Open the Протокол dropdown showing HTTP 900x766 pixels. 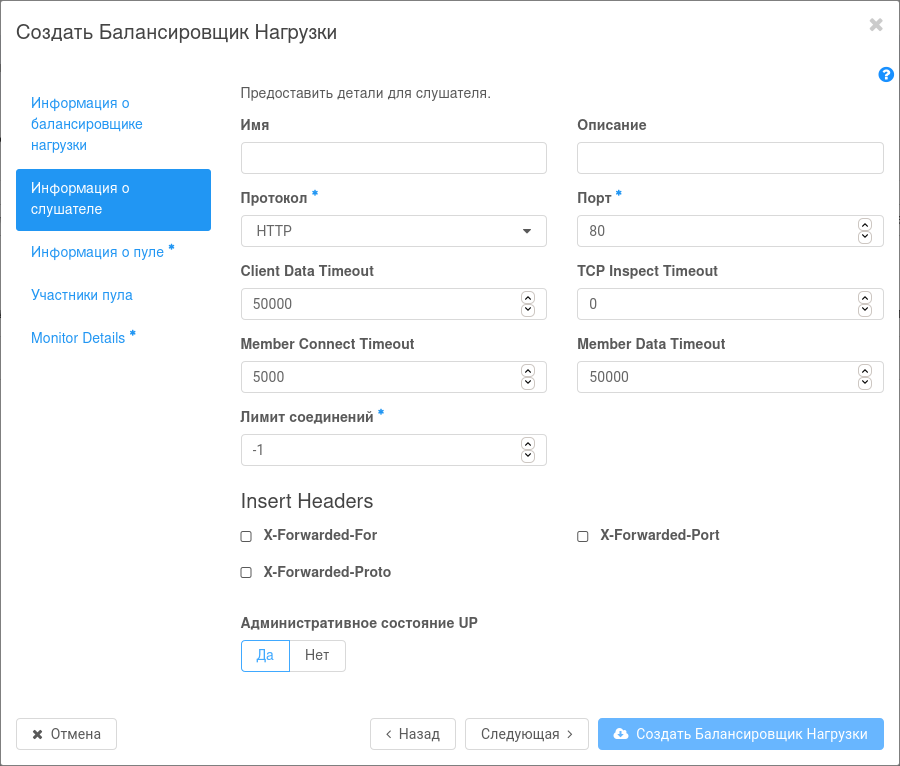point(394,231)
